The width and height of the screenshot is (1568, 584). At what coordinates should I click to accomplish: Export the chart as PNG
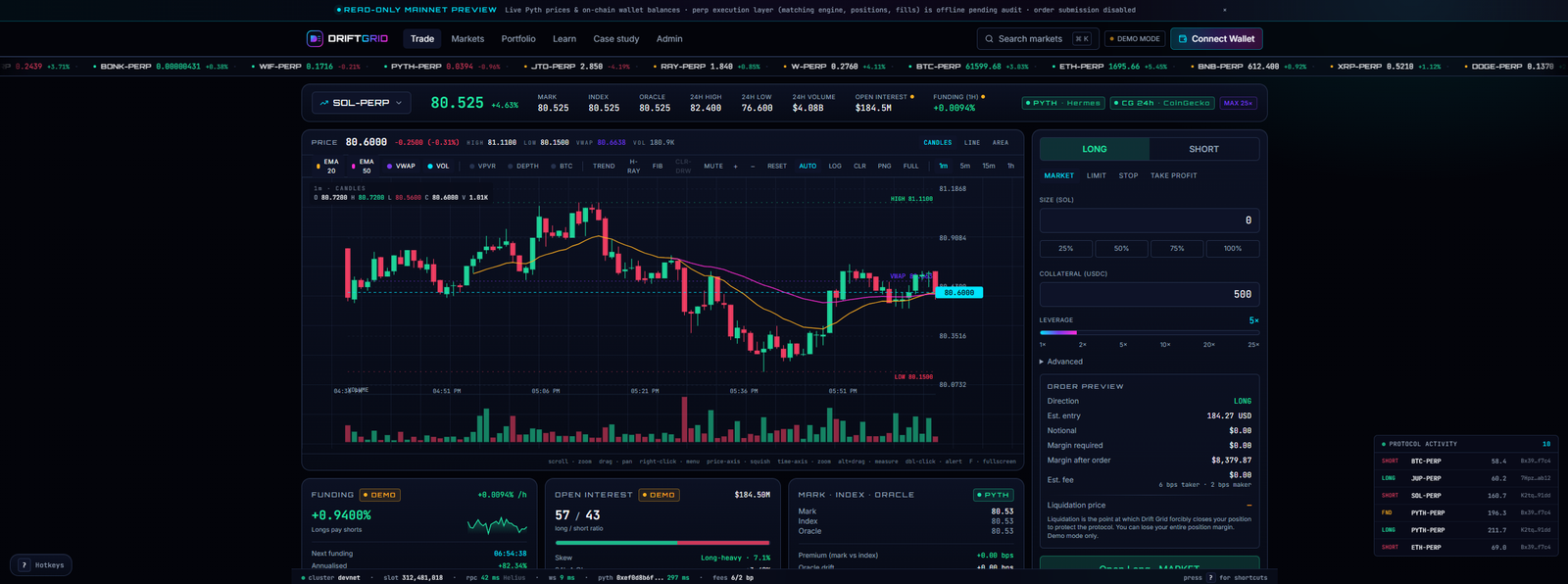pos(884,166)
